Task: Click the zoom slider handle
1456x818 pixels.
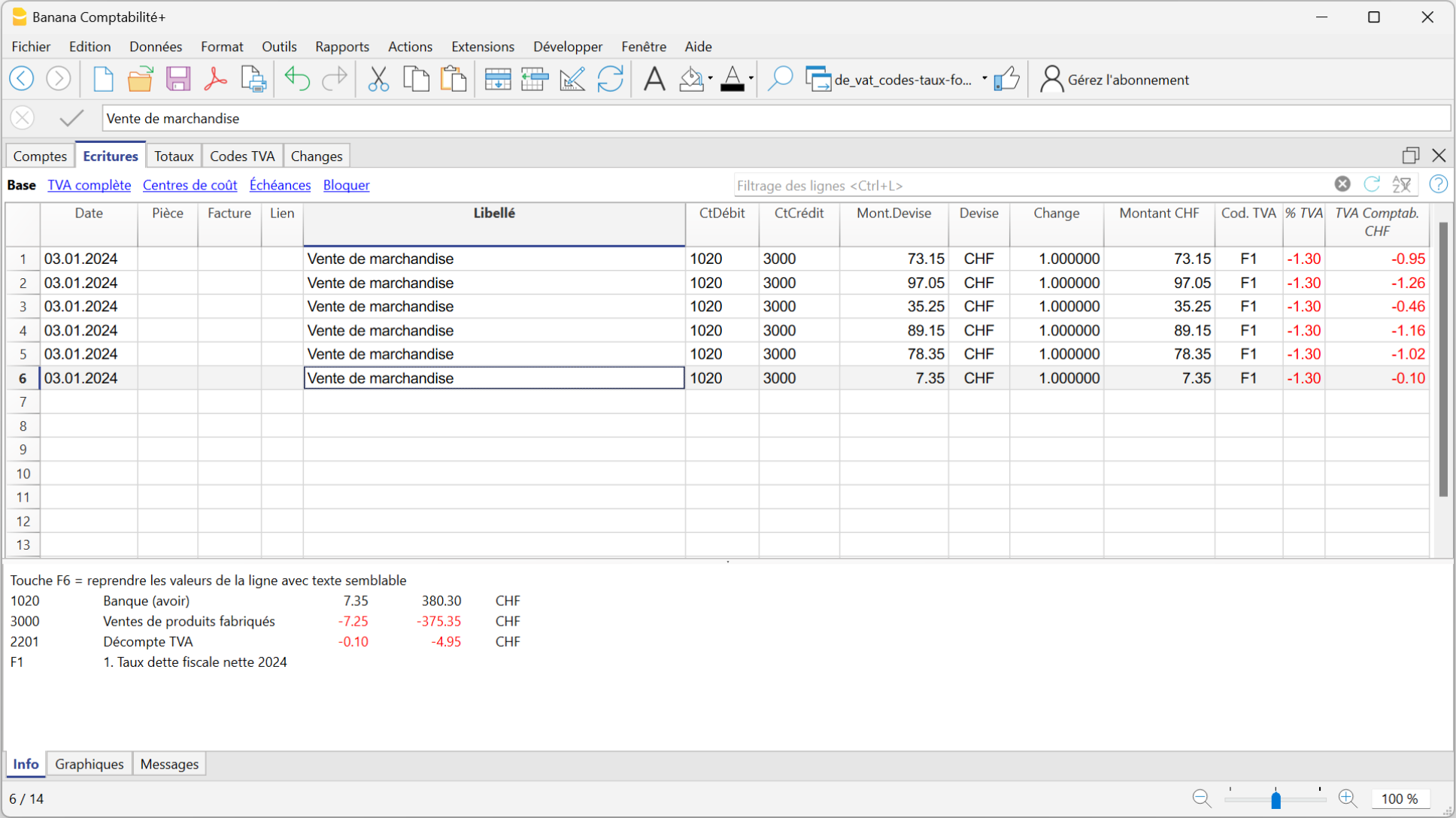Action: pos(1276,799)
